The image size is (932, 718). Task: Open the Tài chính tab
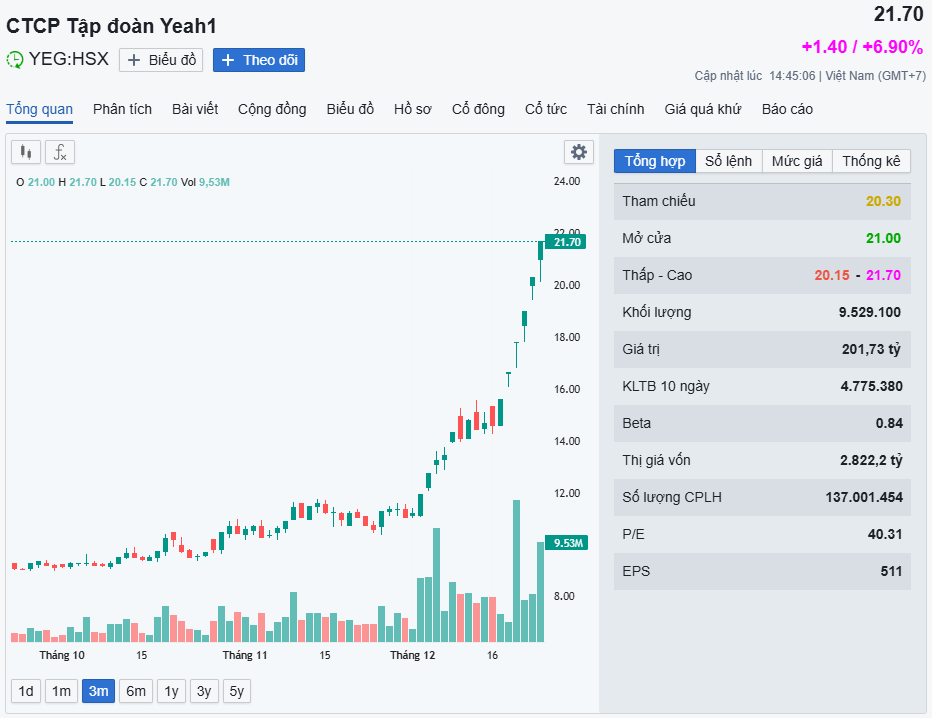[616, 109]
